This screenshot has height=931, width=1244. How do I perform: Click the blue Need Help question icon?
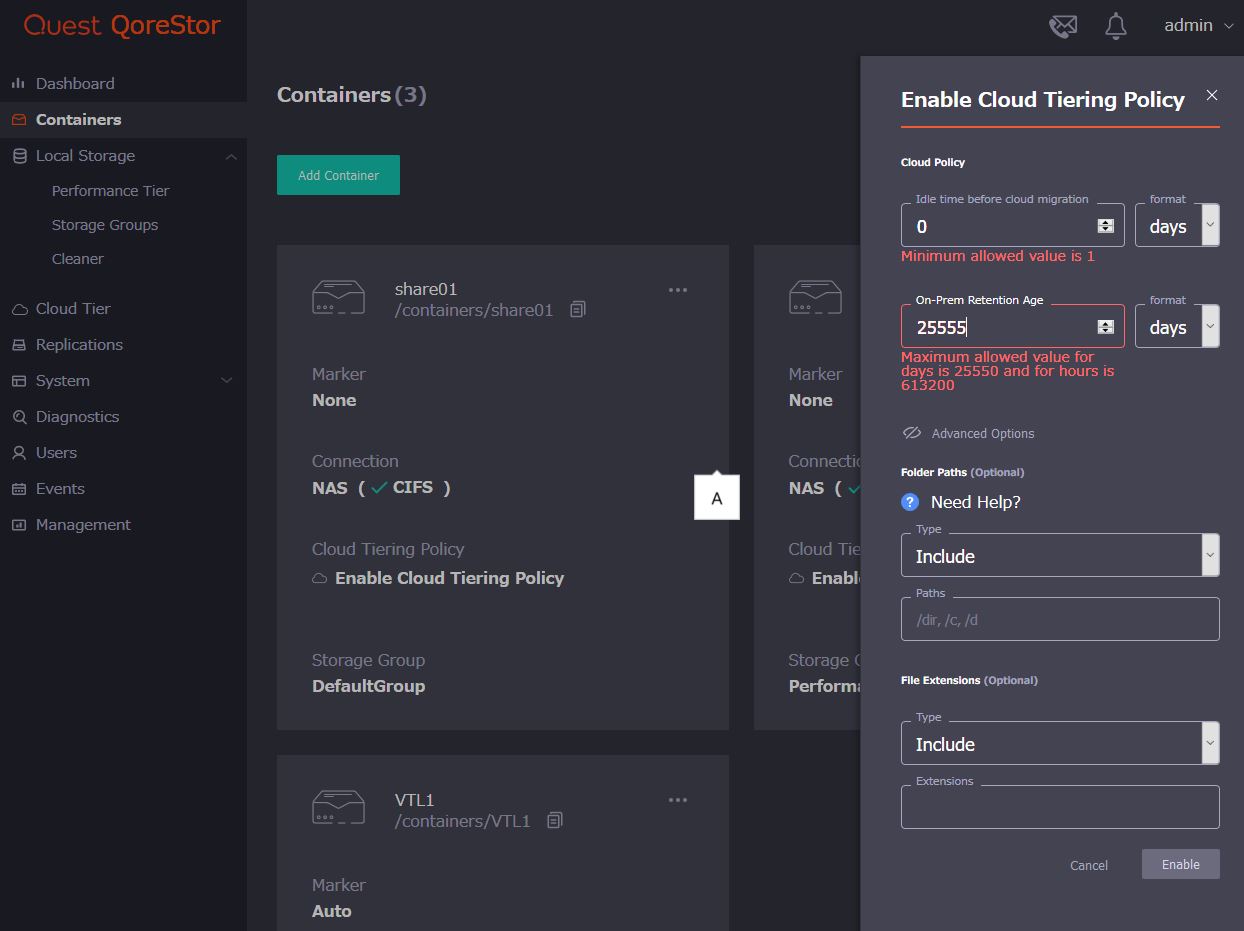tap(910, 502)
